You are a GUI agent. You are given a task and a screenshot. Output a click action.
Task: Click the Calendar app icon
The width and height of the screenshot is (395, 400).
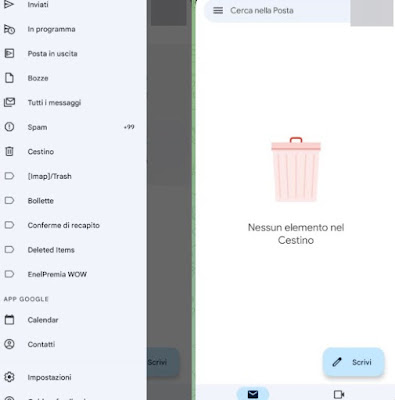coord(9,320)
